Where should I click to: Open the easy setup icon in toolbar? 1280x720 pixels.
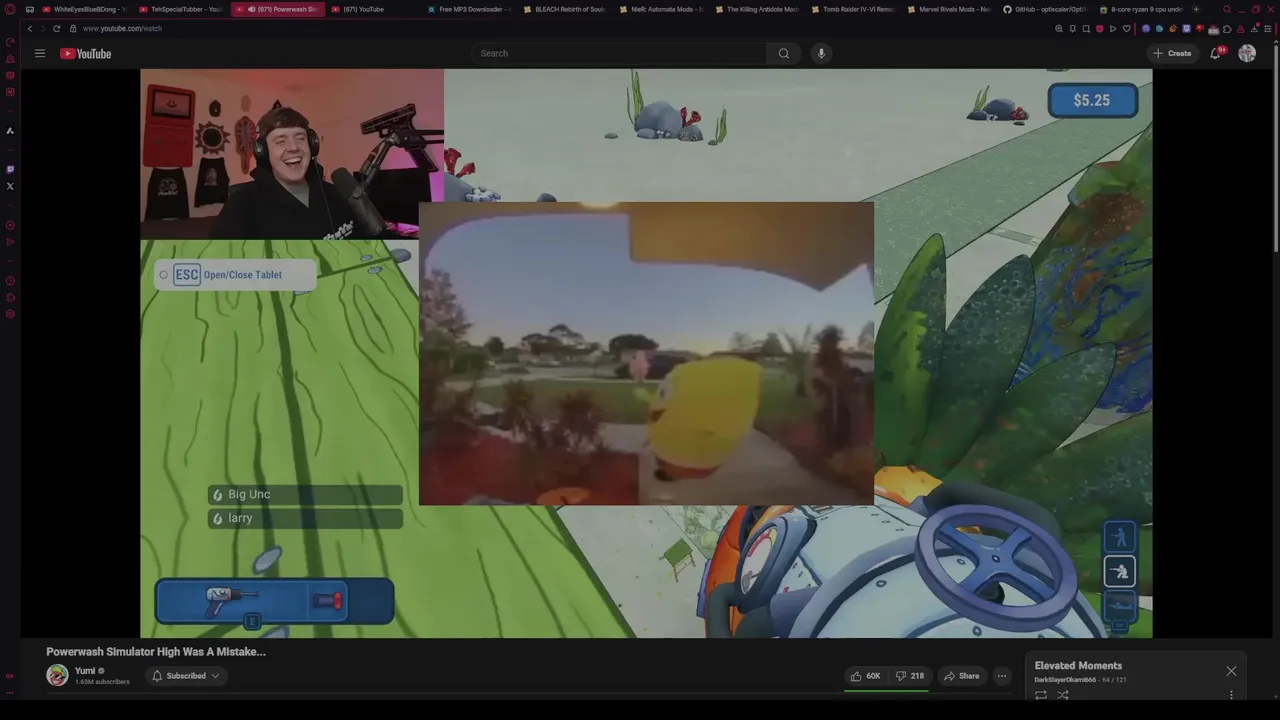point(1268,28)
